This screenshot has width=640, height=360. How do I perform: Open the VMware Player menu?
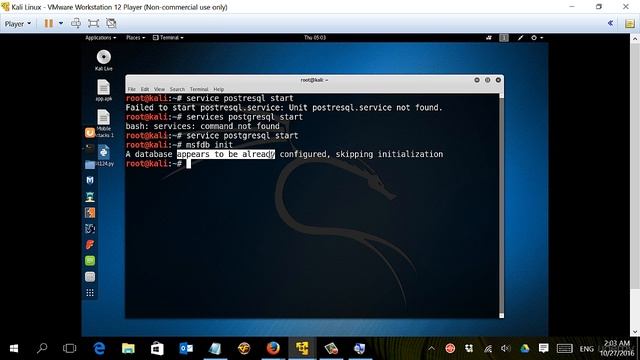click(x=18, y=24)
